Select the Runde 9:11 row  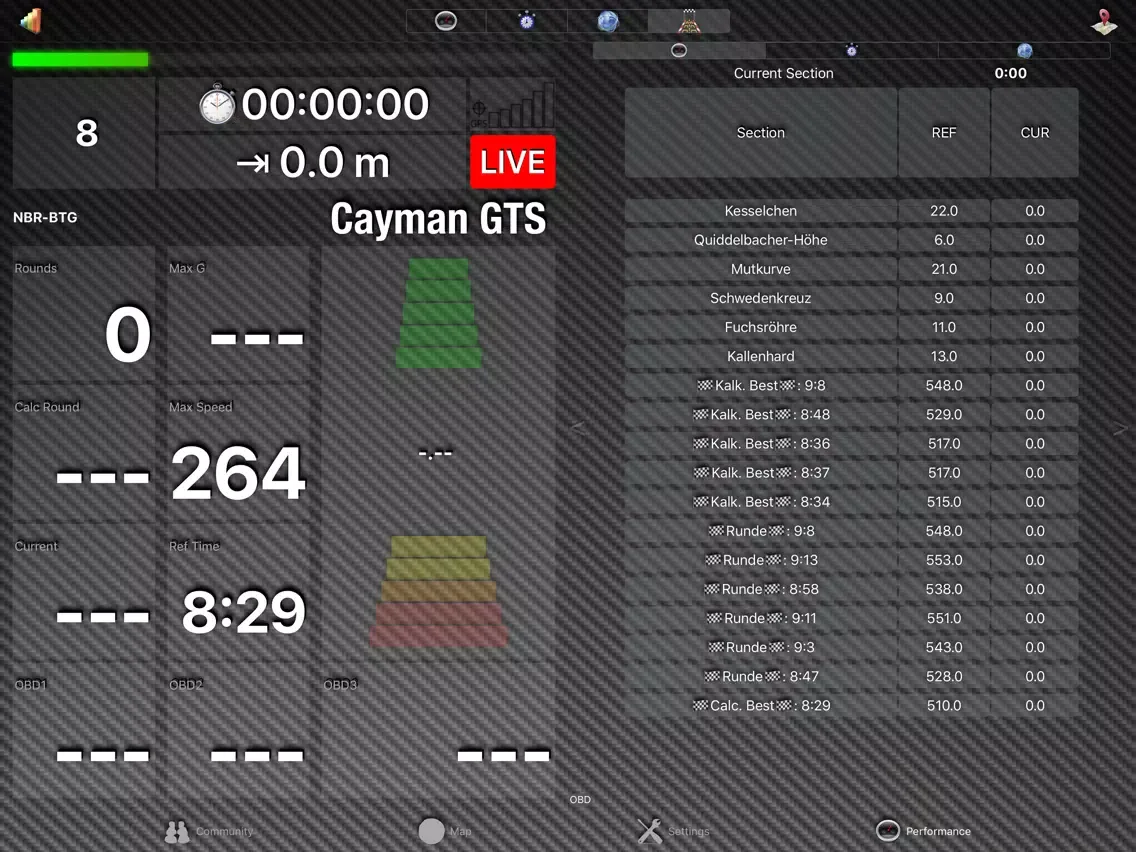[x=851, y=618]
